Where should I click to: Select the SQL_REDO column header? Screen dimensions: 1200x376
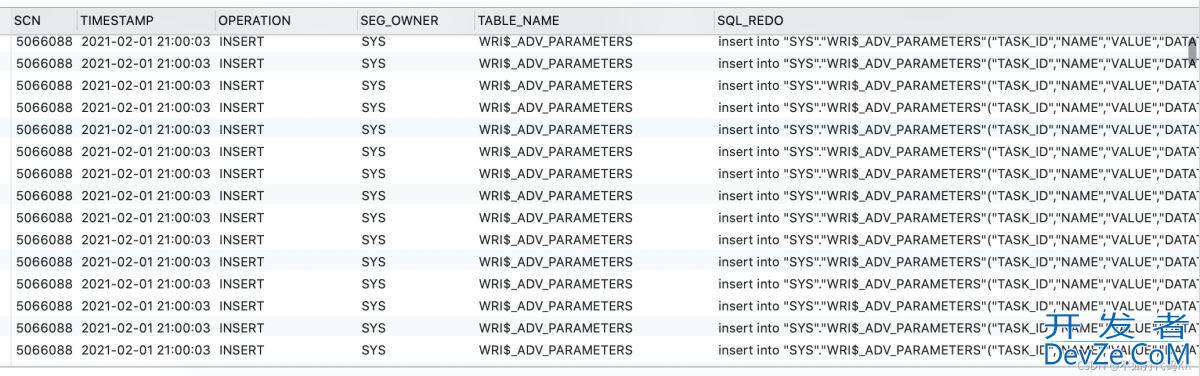956,20
